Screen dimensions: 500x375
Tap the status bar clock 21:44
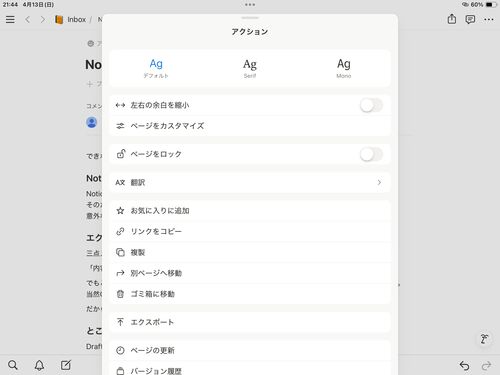[x=10, y=5]
